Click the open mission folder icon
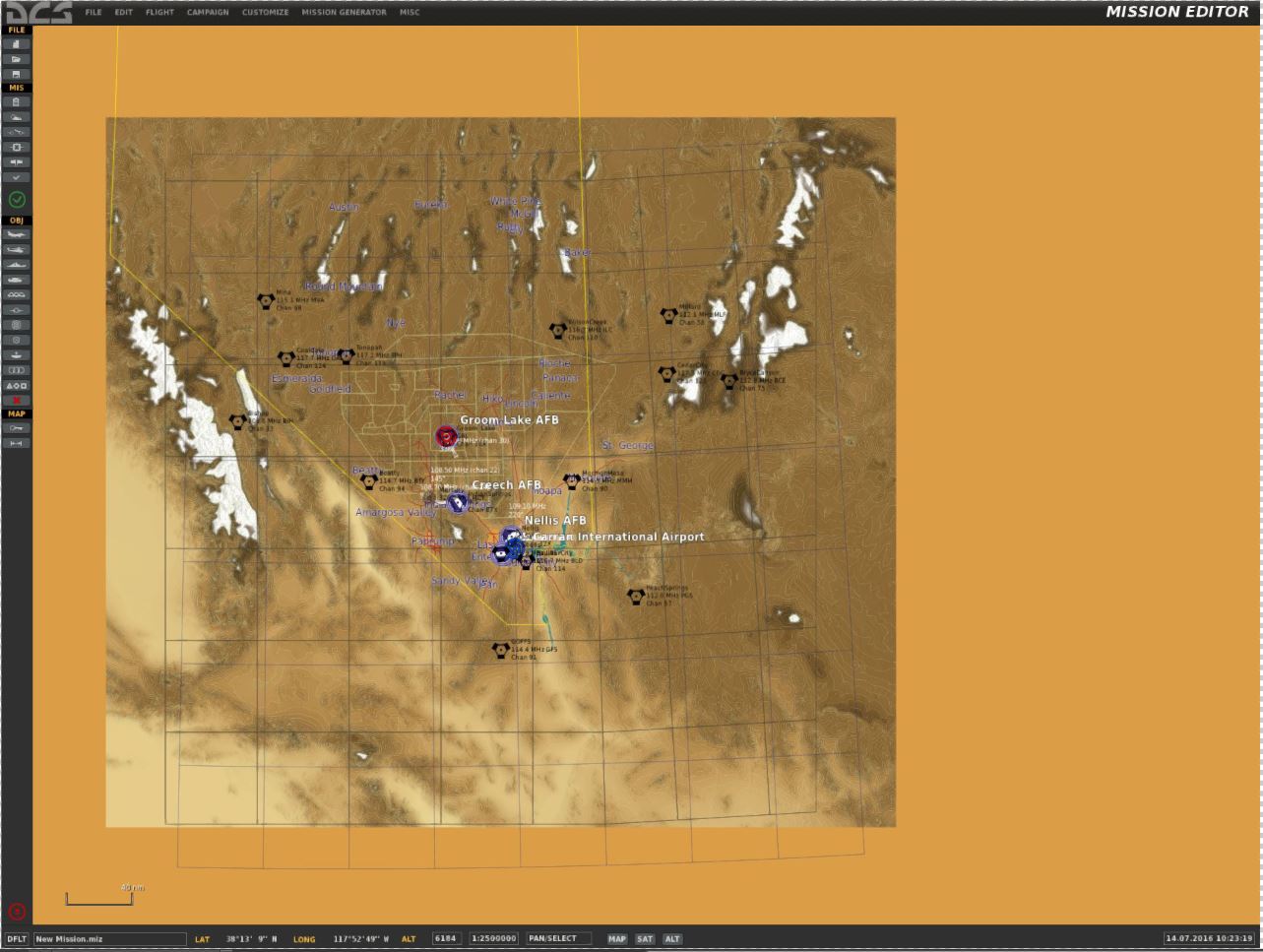The height and width of the screenshot is (952, 1263). [x=17, y=59]
